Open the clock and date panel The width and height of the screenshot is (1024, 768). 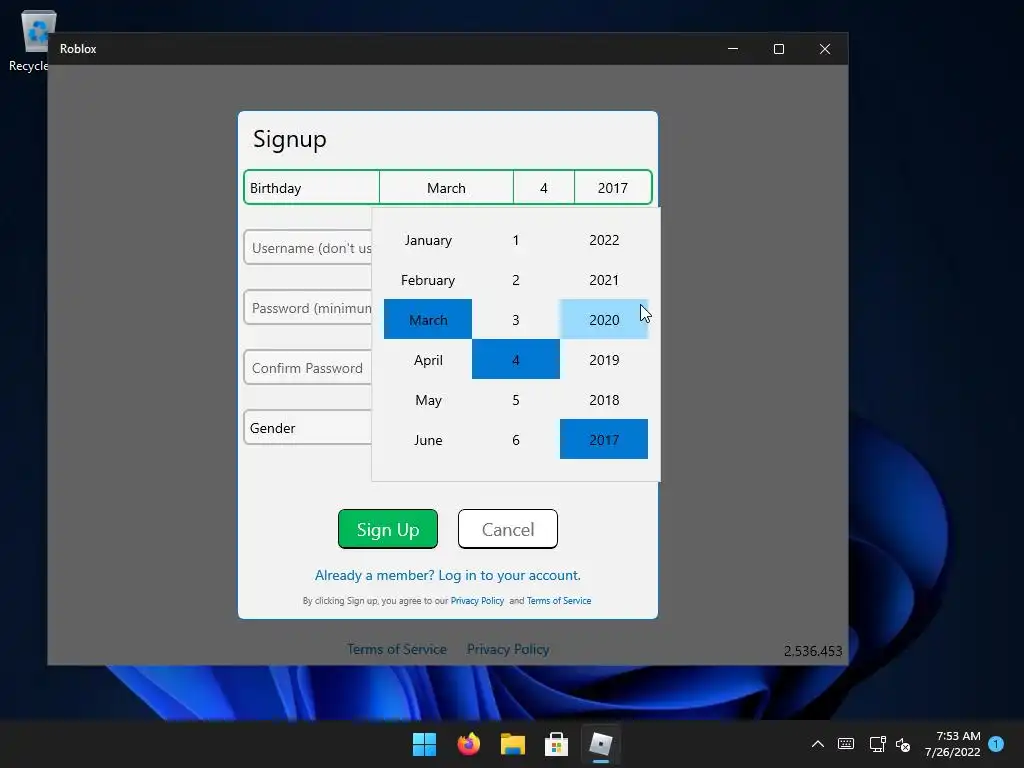(952, 744)
